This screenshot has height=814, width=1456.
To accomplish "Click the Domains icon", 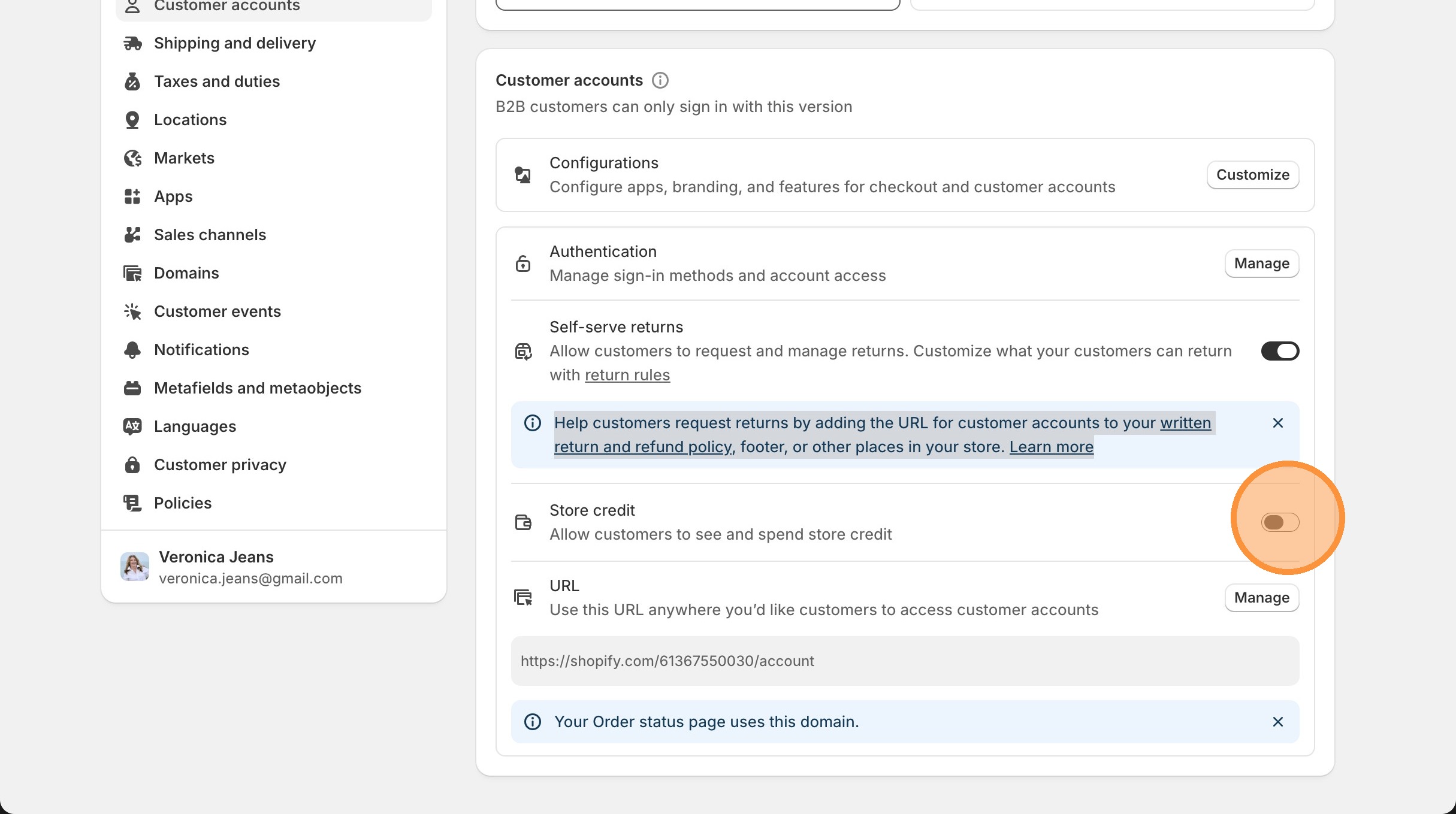I will (x=133, y=273).
